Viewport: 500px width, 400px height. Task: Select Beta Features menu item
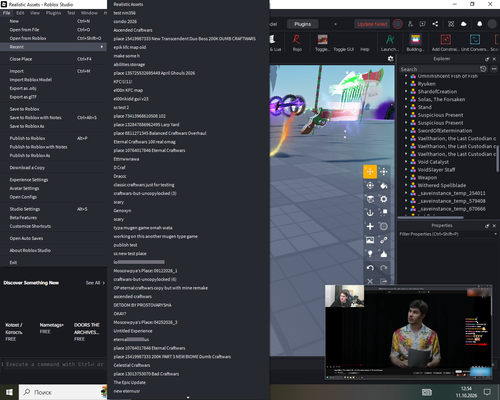(53, 218)
